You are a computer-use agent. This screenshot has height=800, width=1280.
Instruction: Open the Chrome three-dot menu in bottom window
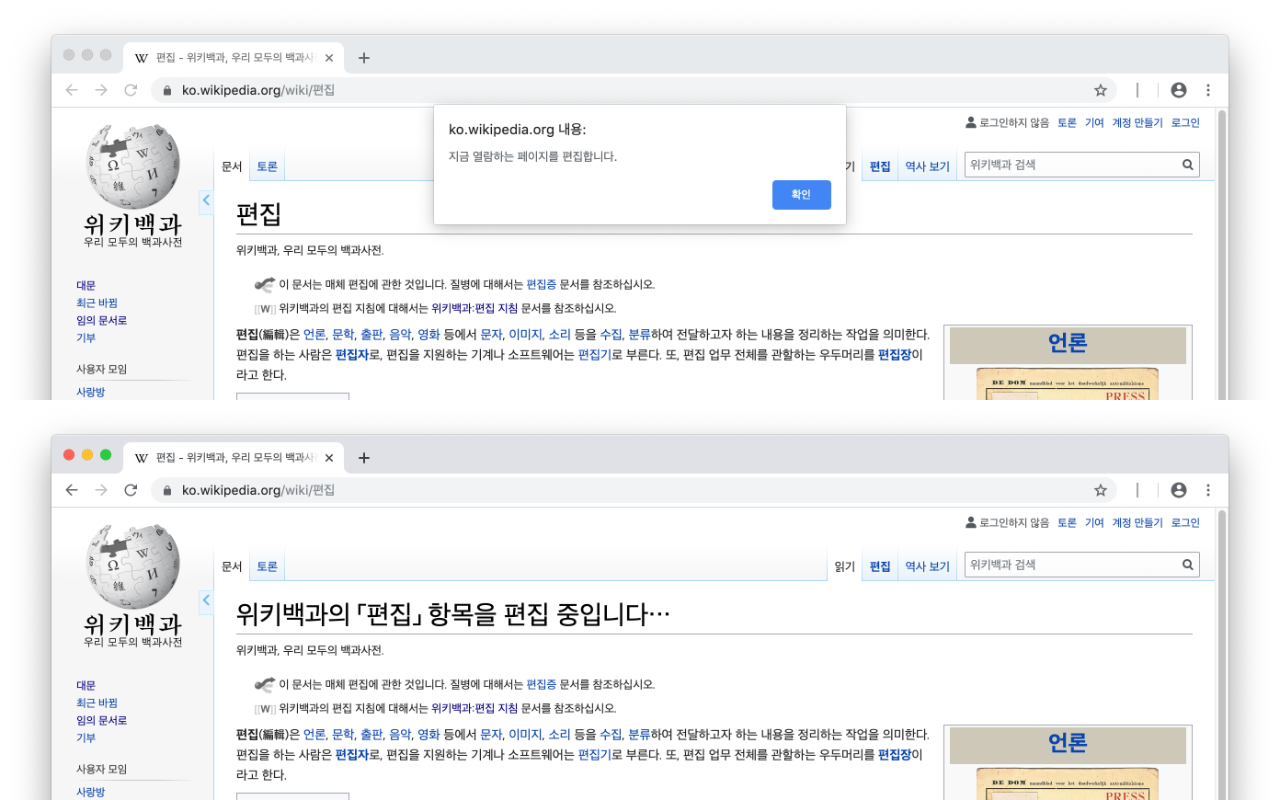point(1208,490)
